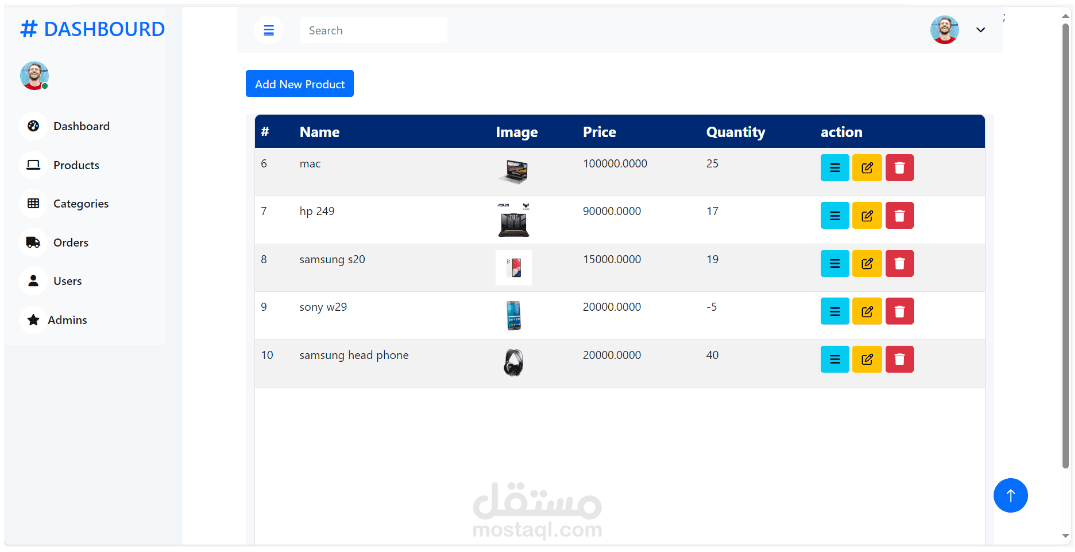Click the page vertical scrollbar
The width and height of the screenshot is (1075, 552).
[x=1065, y=247]
